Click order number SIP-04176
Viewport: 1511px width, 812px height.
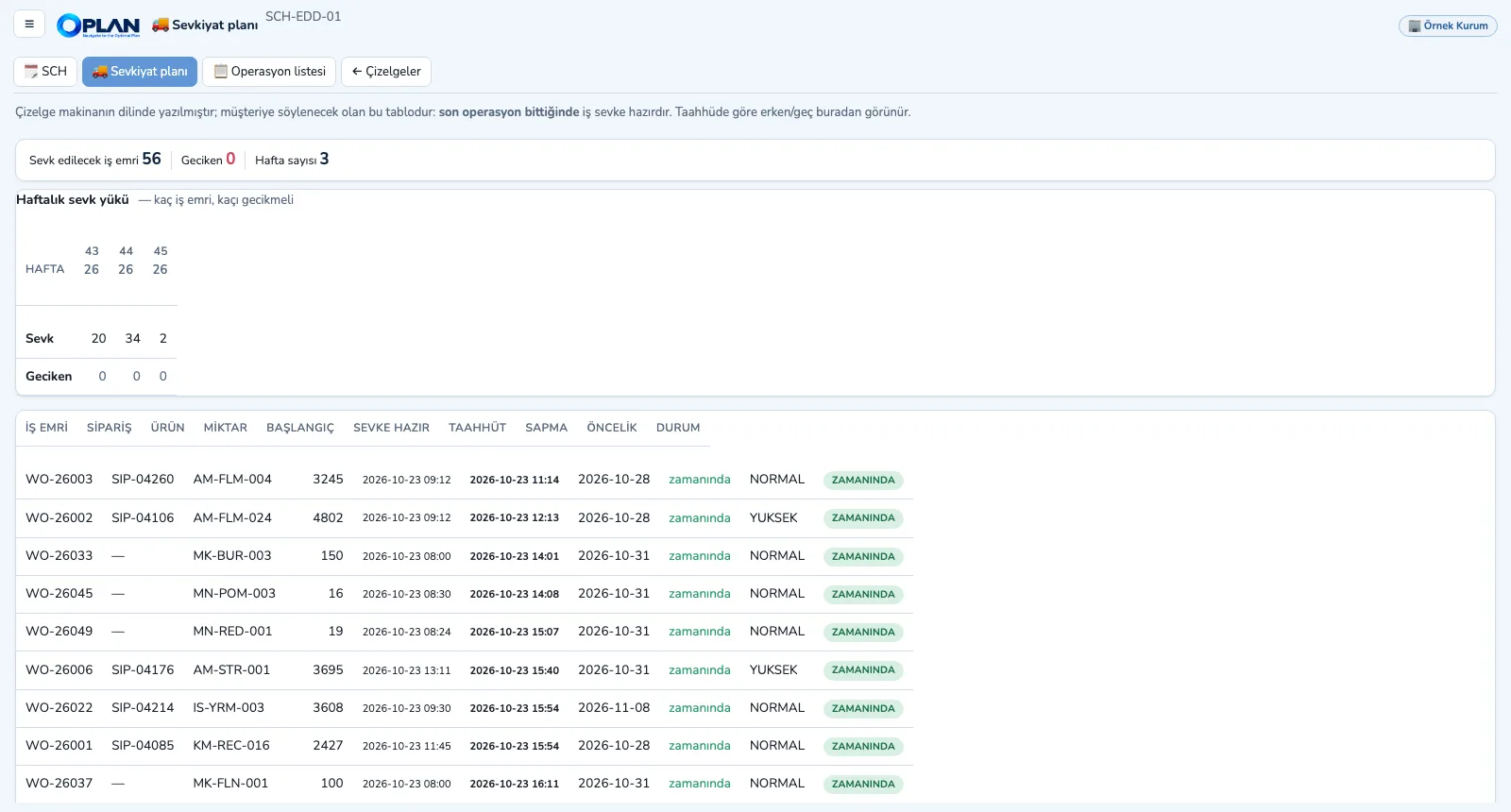[x=143, y=670]
